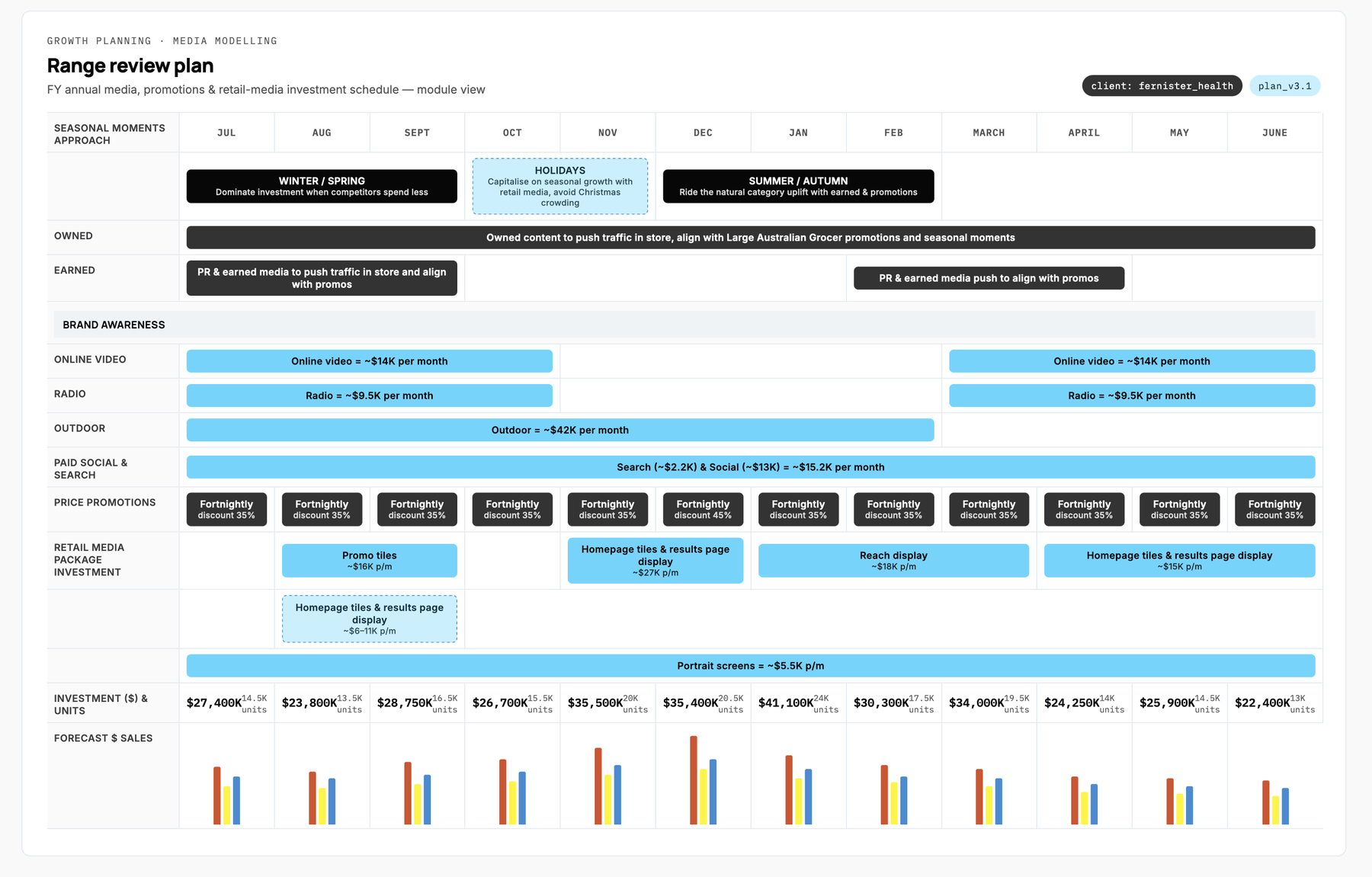
Task: Click the $41,100K January investment value
Action: [786, 703]
